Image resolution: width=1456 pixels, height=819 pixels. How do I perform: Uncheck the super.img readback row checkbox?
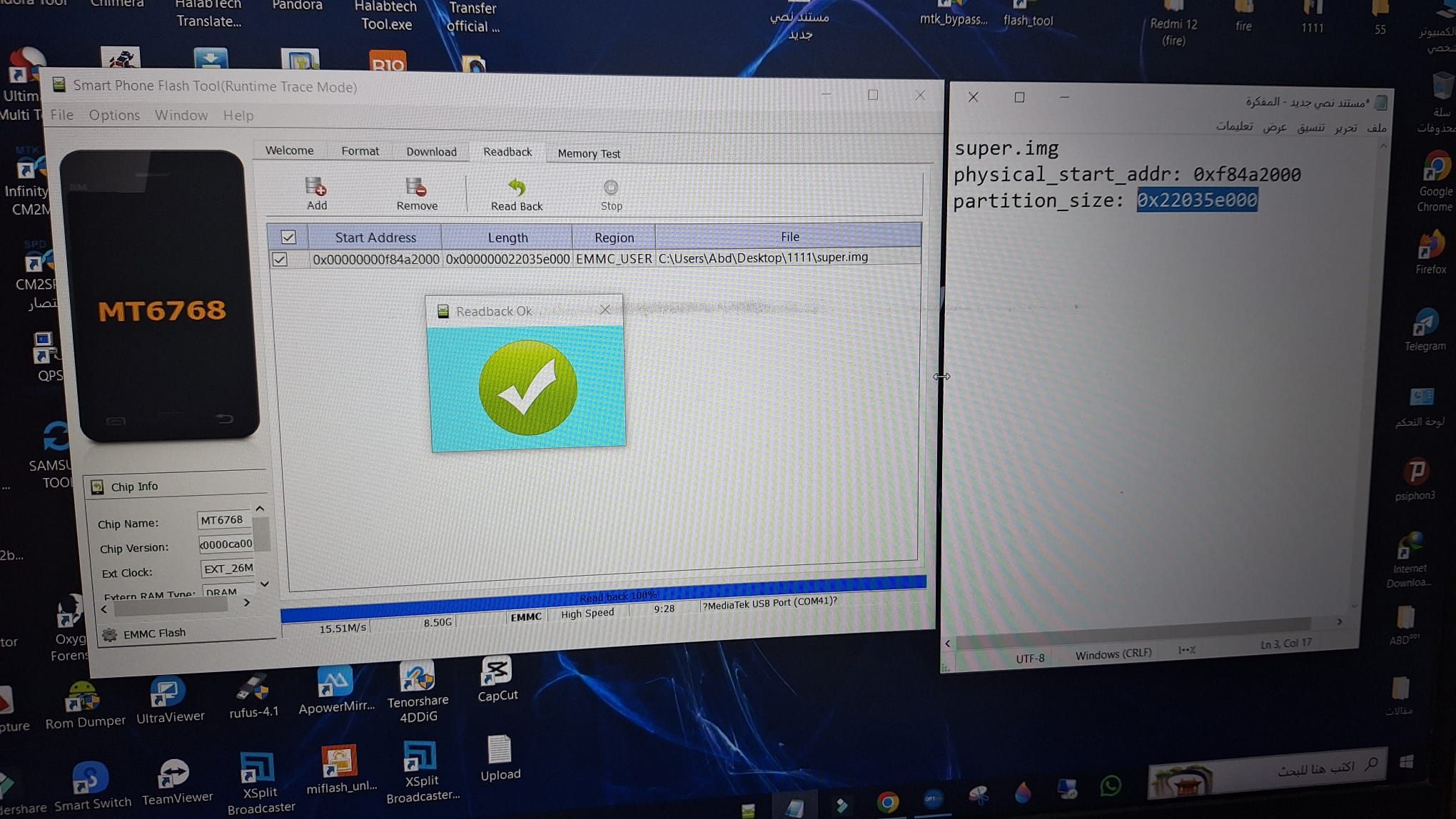[x=280, y=259]
